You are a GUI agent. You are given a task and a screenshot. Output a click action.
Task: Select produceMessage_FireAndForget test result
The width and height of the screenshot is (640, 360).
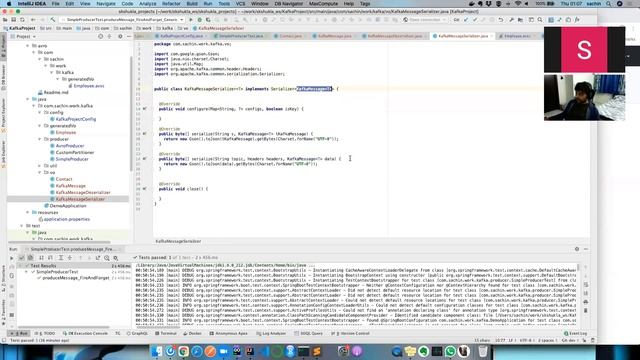[76, 278]
